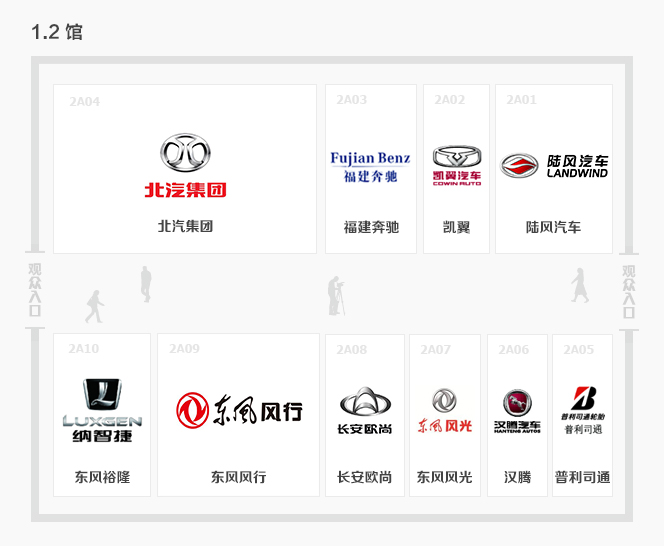Open the Bridgestone 普利司通 tire logo
664x546 pixels.
pyautogui.click(x=583, y=410)
